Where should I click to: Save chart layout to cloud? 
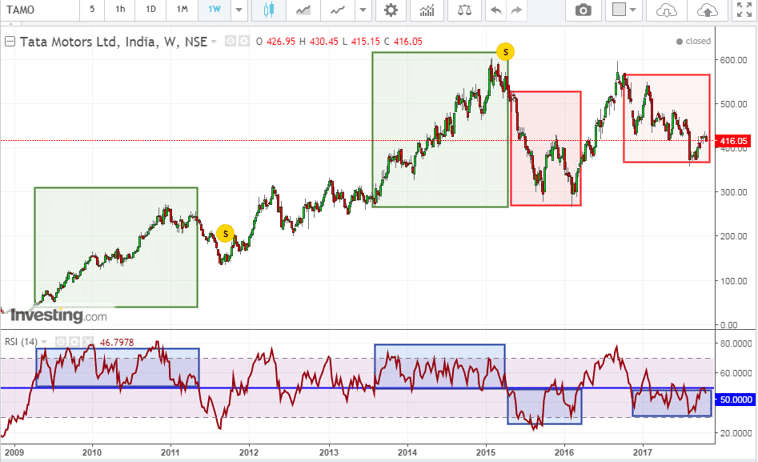707,10
